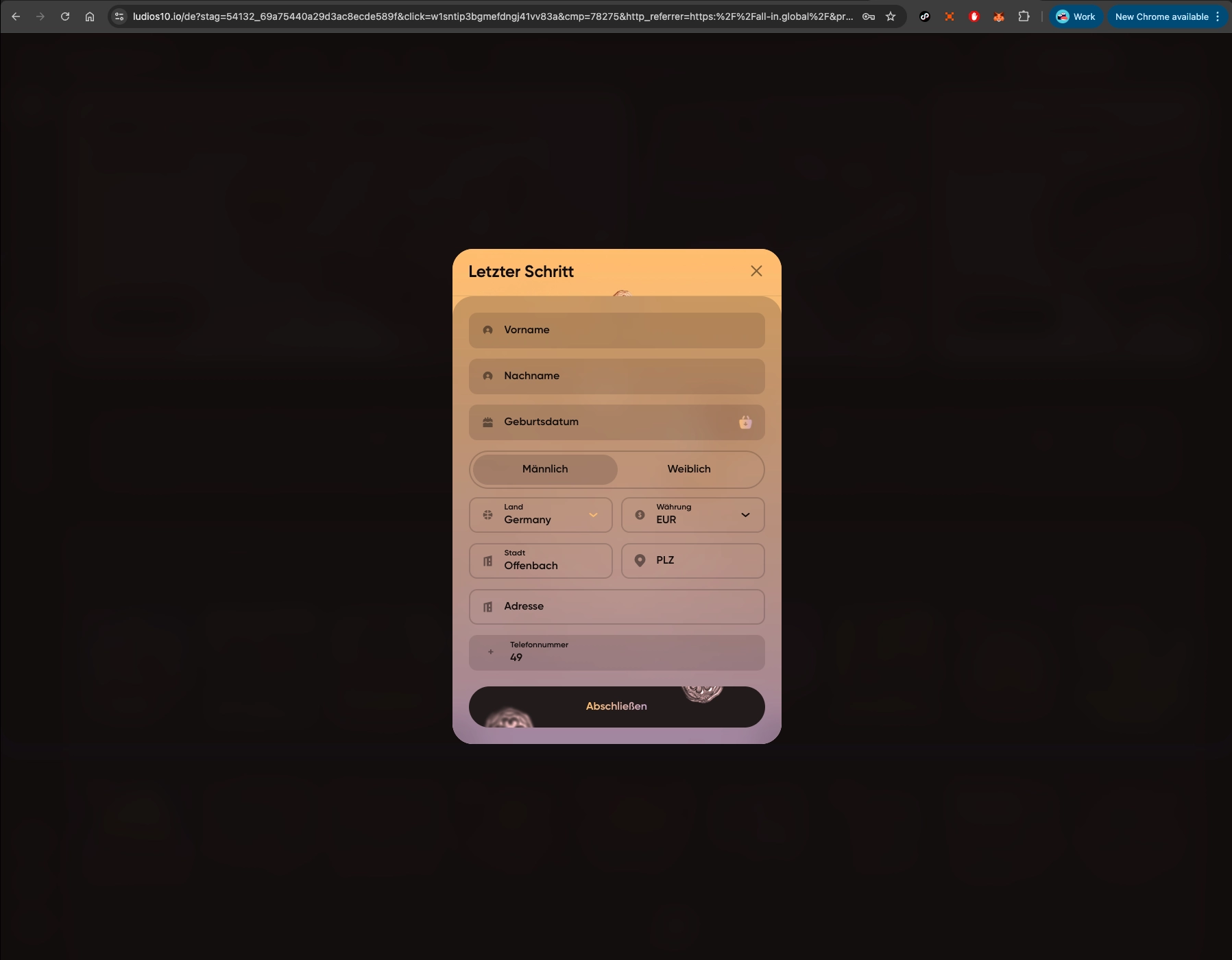Select Weiblich gender option
Image resolution: width=1232 pixels, height=960 pixels.
(x=689, y=469)
